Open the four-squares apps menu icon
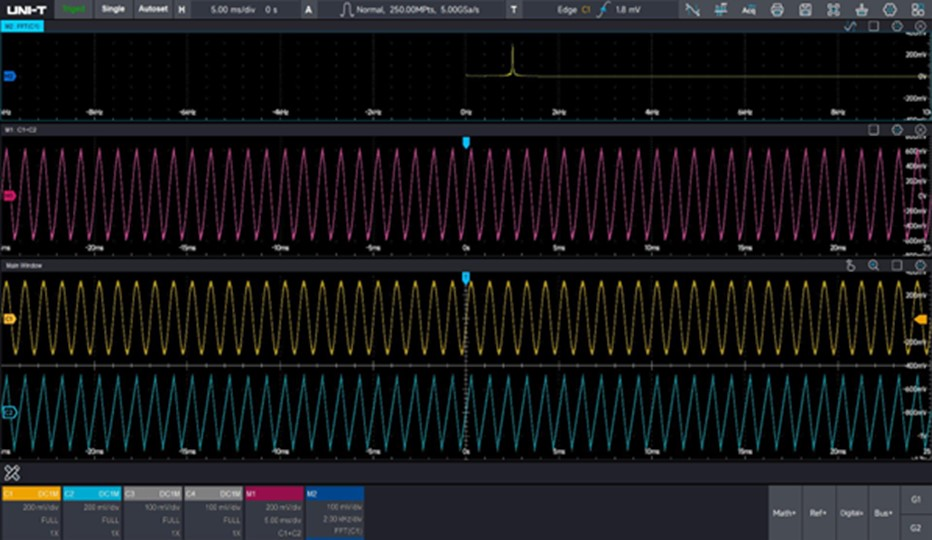The width and height of the screenshot is (932, 540). pyautogui.click(x=918, y=10)
